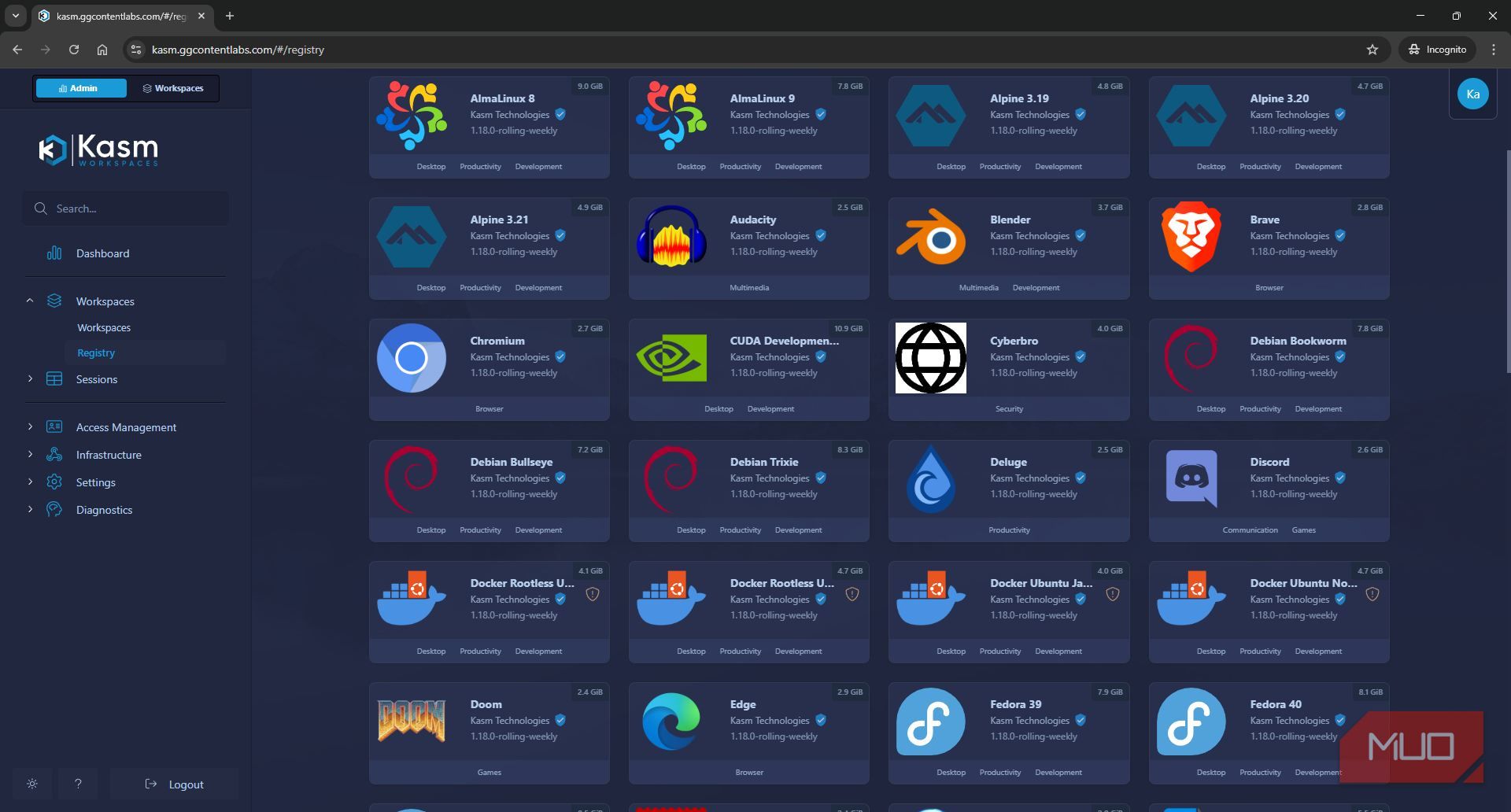This screenshot has width=1511, height=812.
Task: Click the AlmaLinux 8 workspace logo
Action: tap(412, 116)
